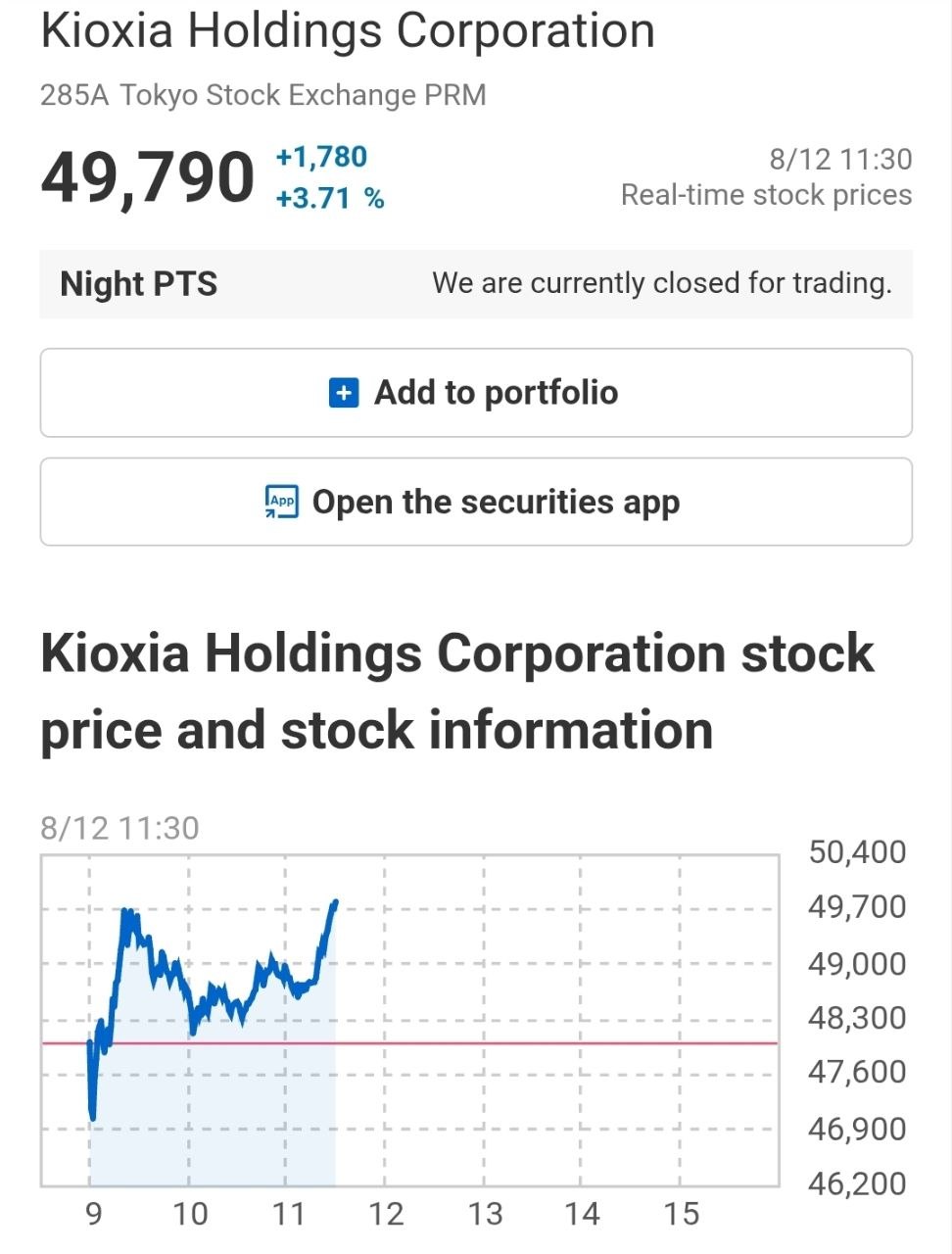Click the stock price 49,790
This screenshot has width=952, height=1254.
pos(148,178)
